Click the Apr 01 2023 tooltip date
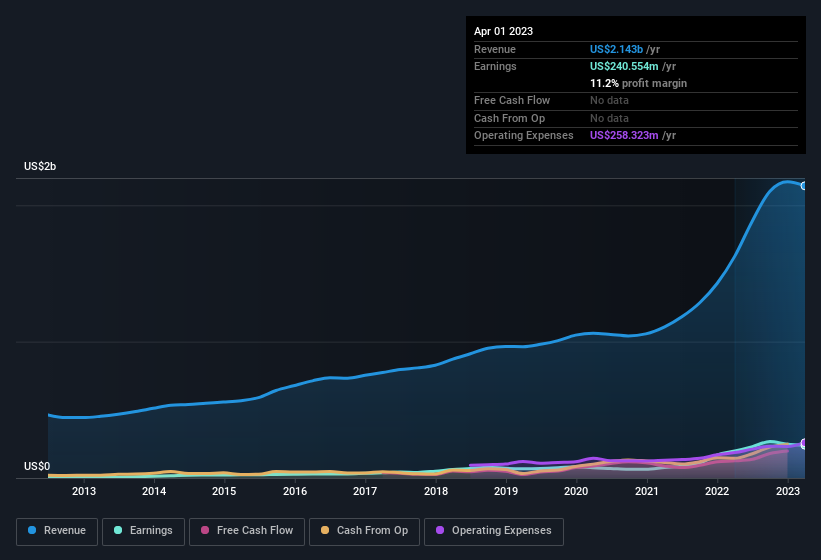This screenshot has height=560, width=821. pyautogui.click(x=503, y=31)
